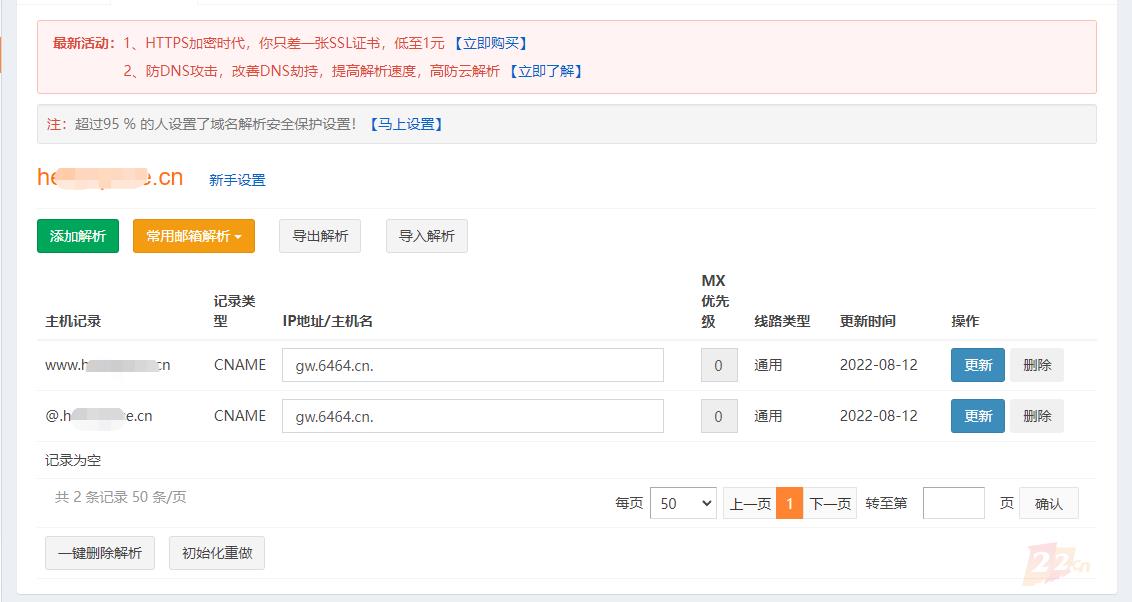Open the 马上设置 security link
Image resolution: width=1132 pixels, height=602 pixels.
click(x=406, y=124)
